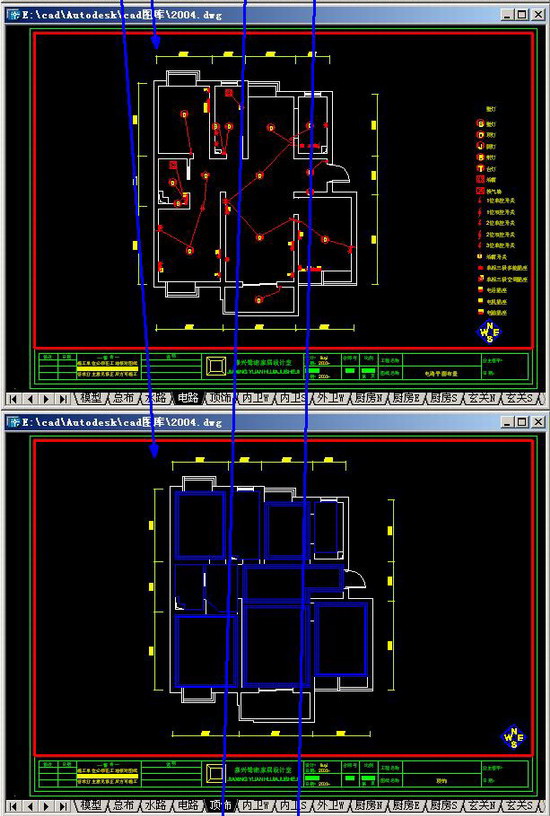Open the 水路 layout tab in upper window
550x816 pixels.
point(156,399)
